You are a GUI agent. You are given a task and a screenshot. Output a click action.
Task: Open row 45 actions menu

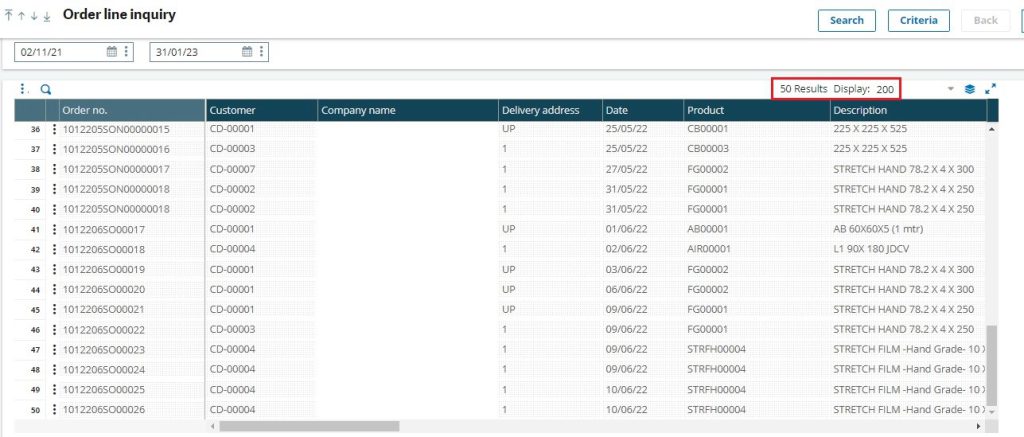point(54,309)
